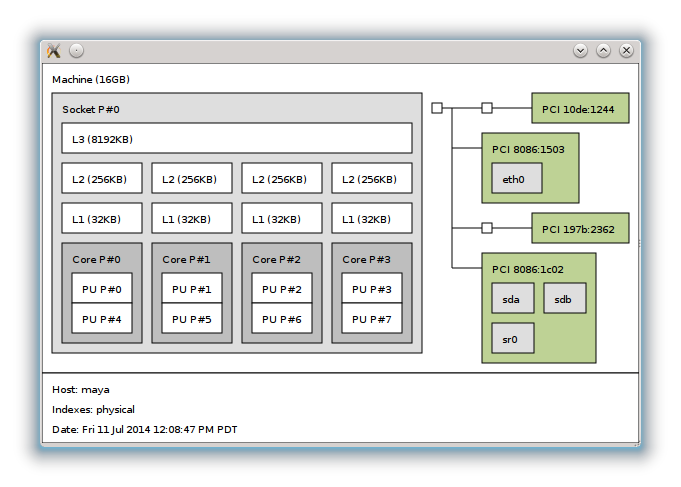Click the Machine (16GB) label
The width and height of the screenshot is (681, 487).
(x=91, y=79)
